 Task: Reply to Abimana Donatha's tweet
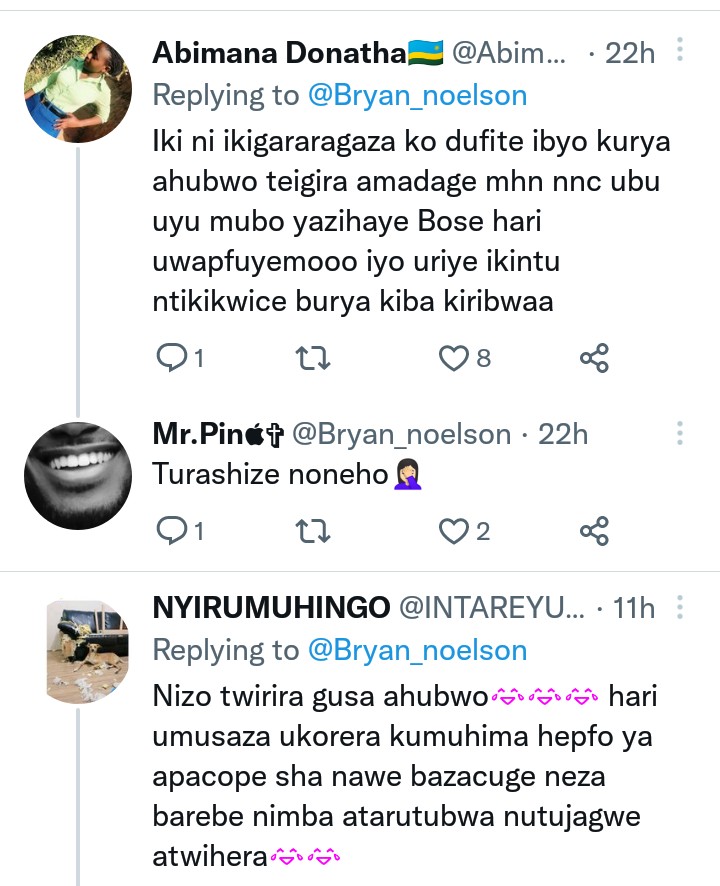[x=173, y=357]
